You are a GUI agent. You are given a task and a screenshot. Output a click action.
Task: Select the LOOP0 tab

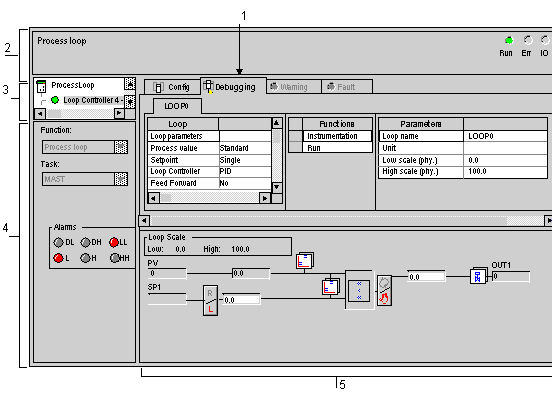pos(177,106)
